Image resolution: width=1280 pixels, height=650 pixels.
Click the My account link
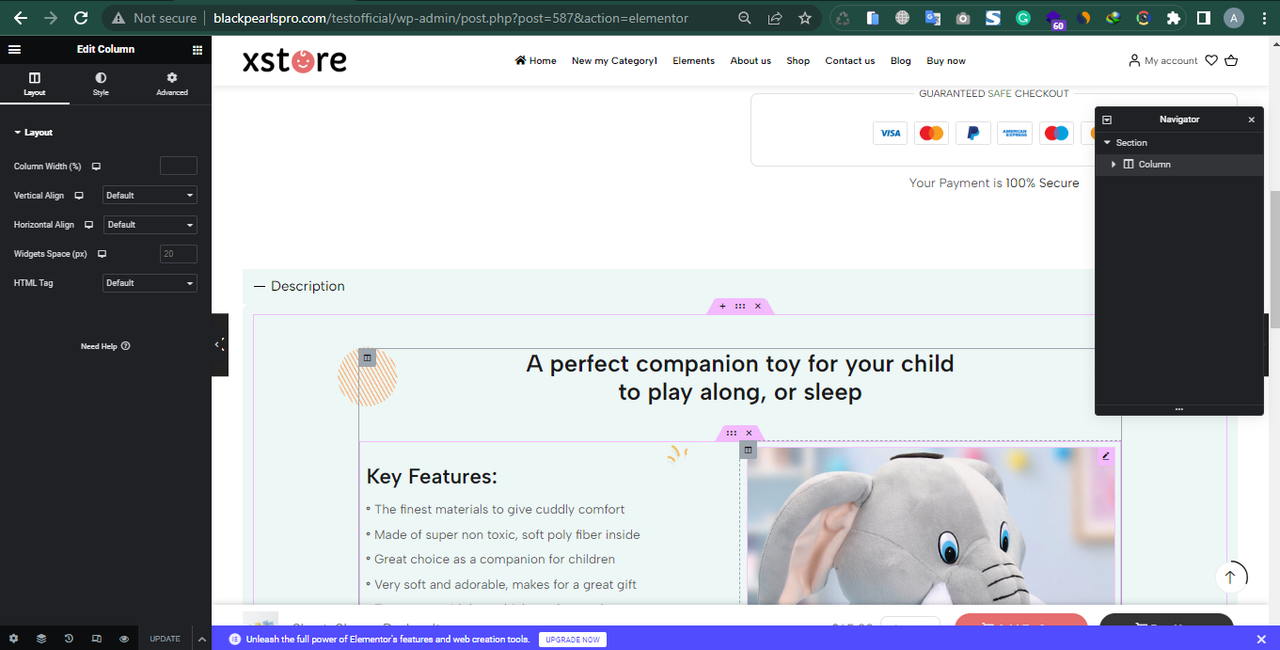(x=1163, y=61)
